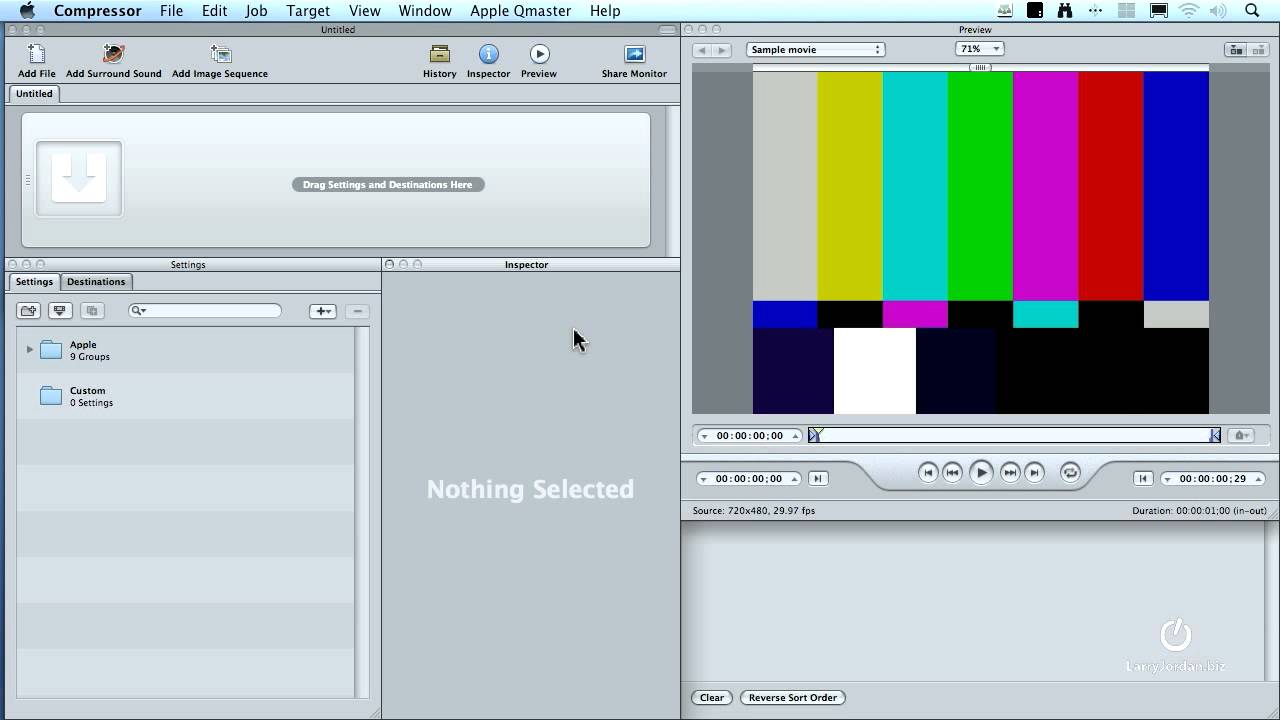1280x720 pixels.
Task: Click the Out point timecode 00:00:00;29
Action: point(1213,479)
